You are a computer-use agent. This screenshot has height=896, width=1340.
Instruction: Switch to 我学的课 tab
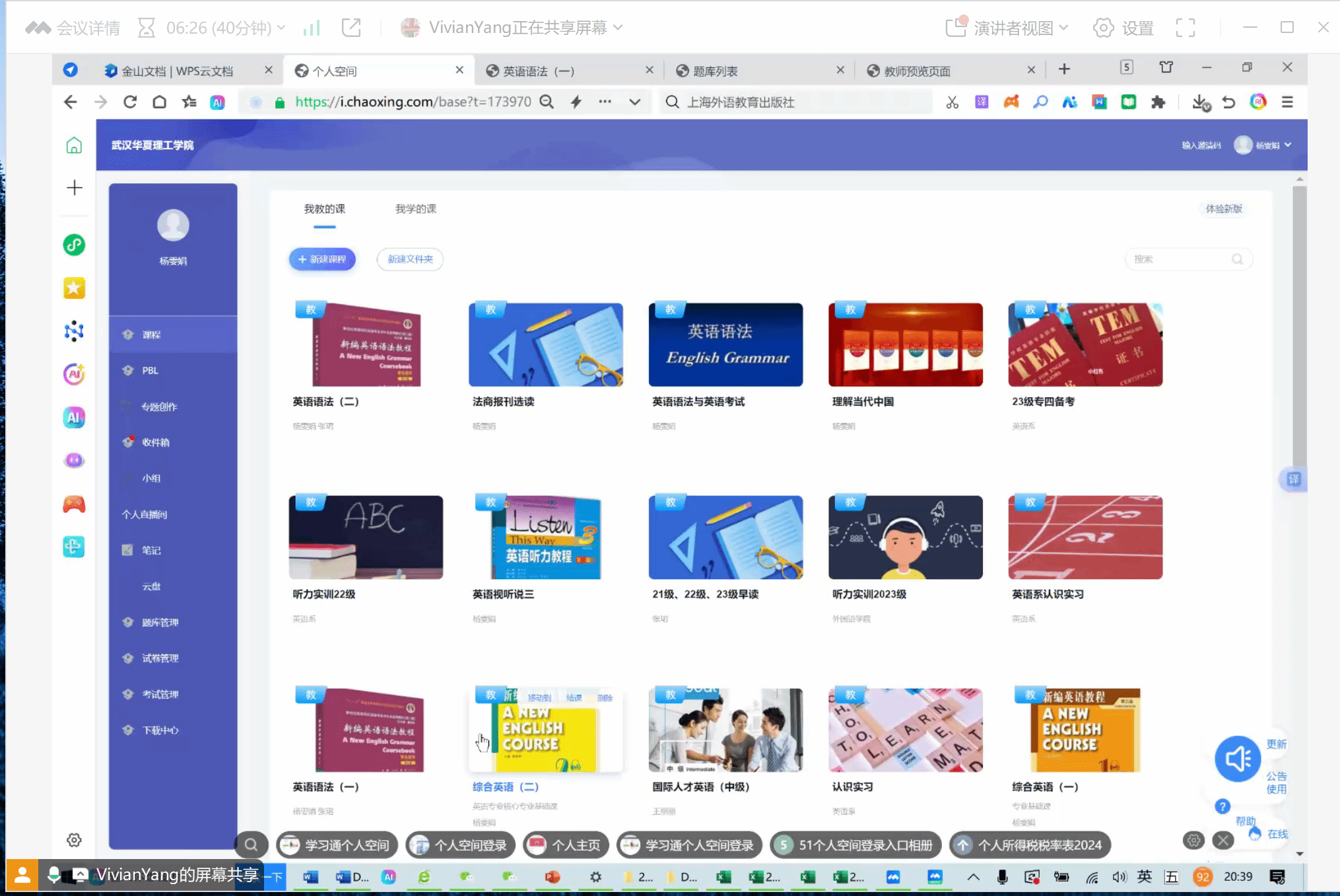[415, 209]
